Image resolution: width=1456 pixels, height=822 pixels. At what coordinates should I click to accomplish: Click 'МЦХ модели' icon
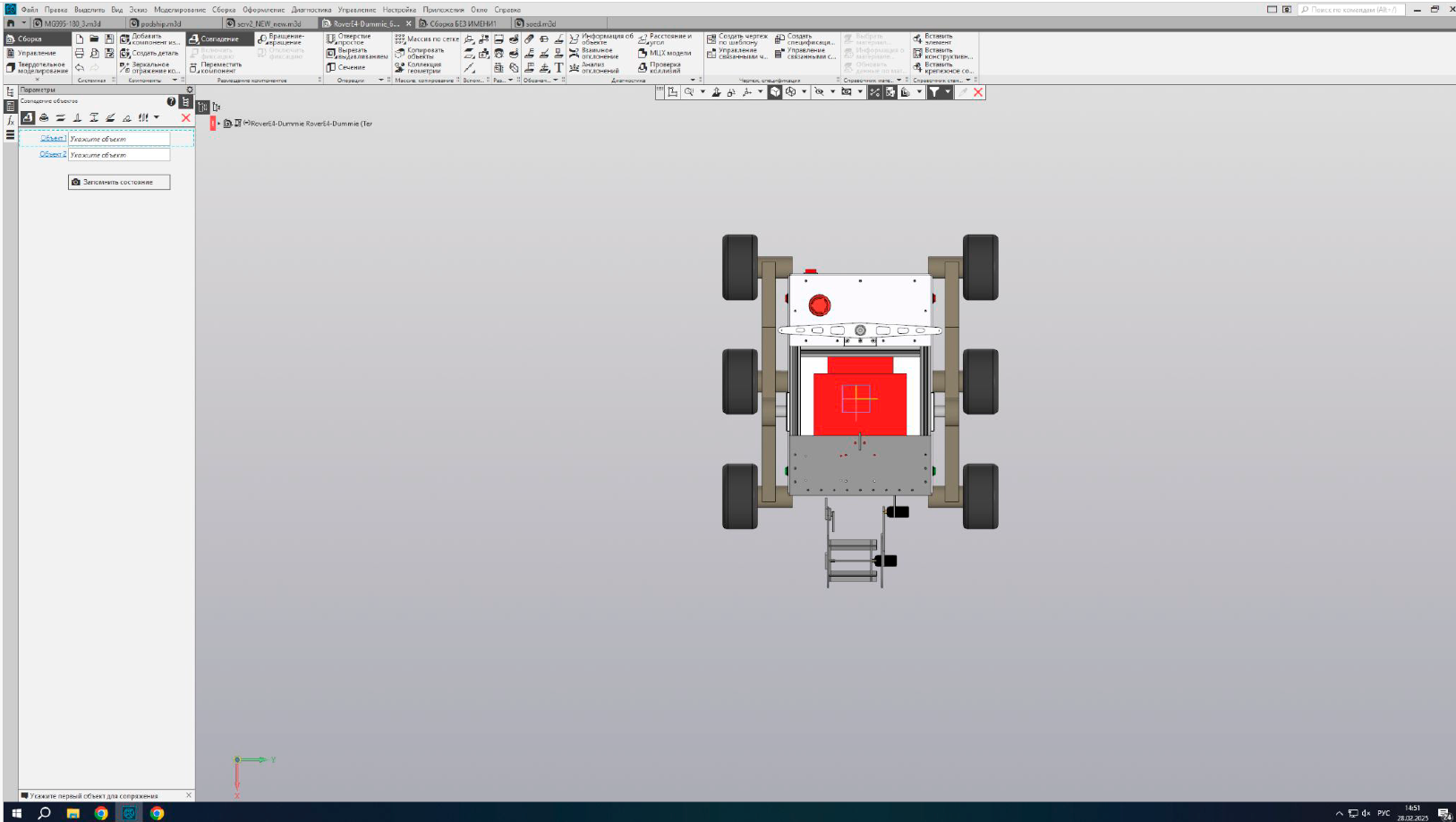[664, 54]
